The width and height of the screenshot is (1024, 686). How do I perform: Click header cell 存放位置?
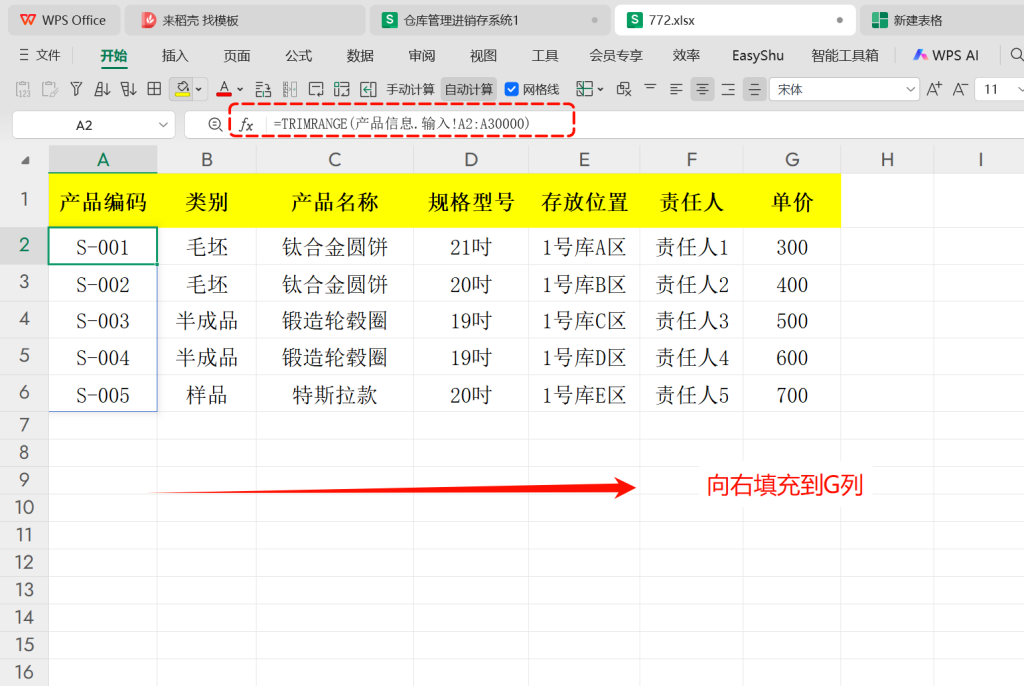(584, 201)
